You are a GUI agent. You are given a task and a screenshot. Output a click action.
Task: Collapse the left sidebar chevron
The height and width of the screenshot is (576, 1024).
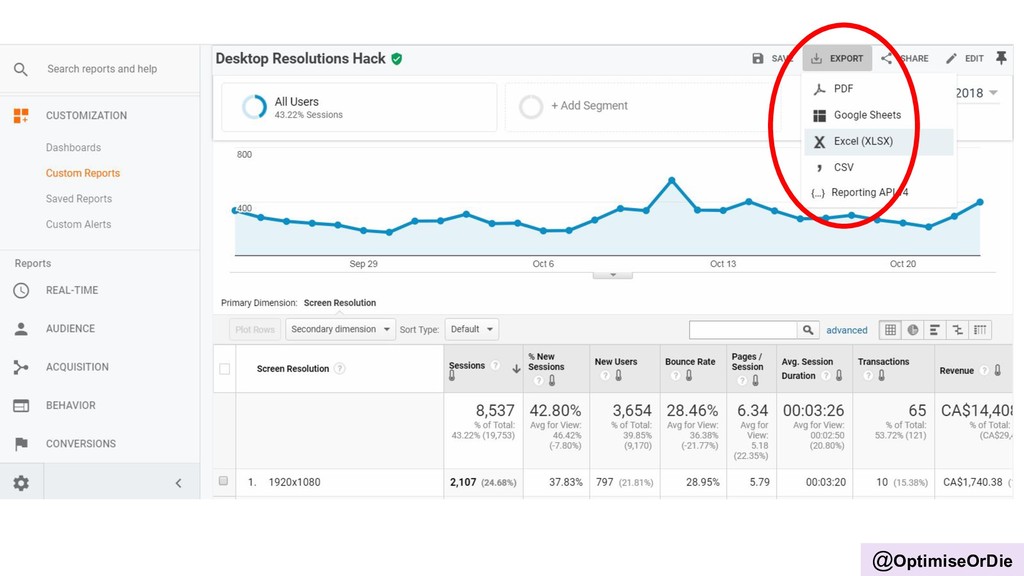point(178,483)
